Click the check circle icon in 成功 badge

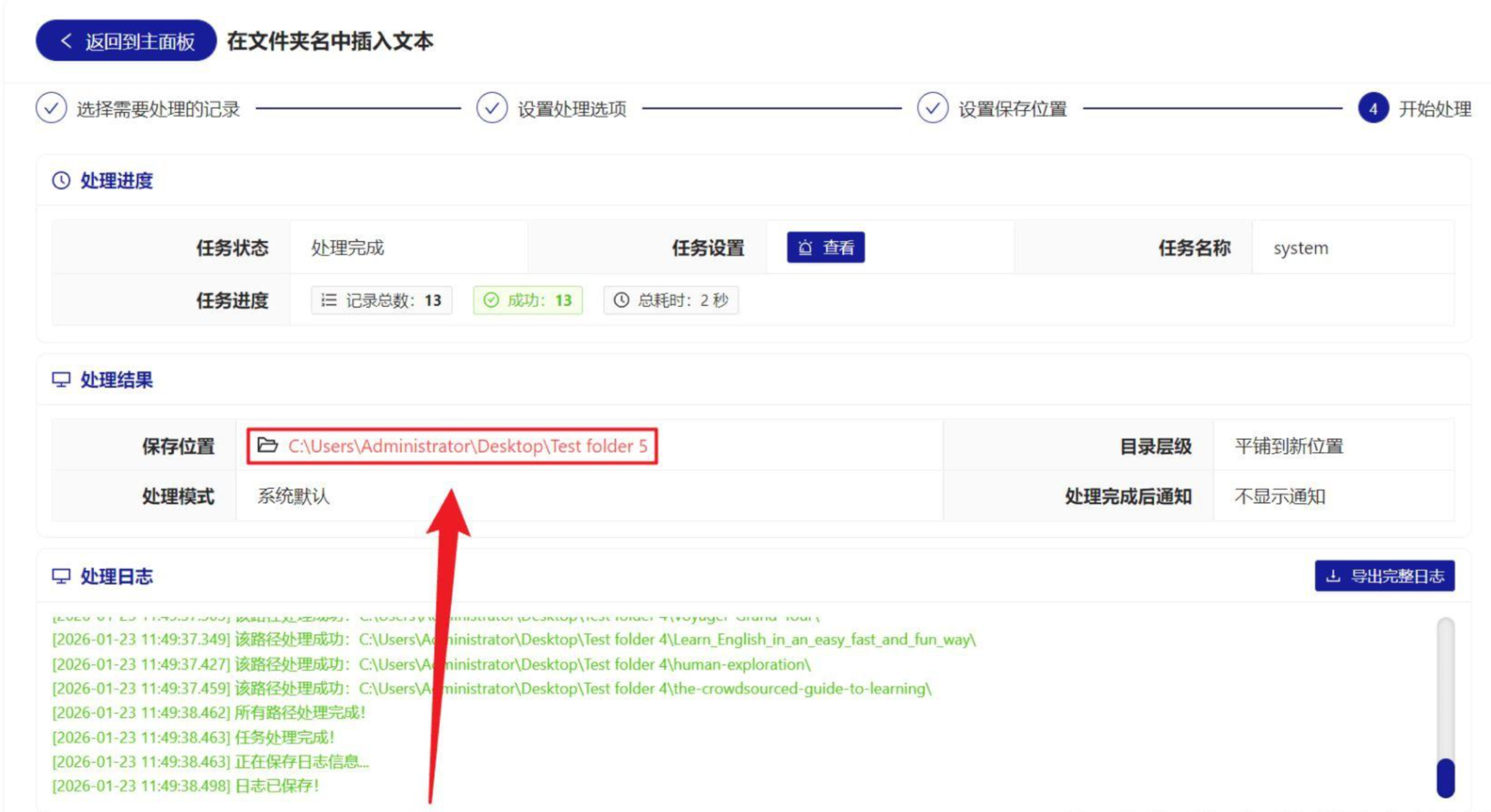[x=491, y=300]
